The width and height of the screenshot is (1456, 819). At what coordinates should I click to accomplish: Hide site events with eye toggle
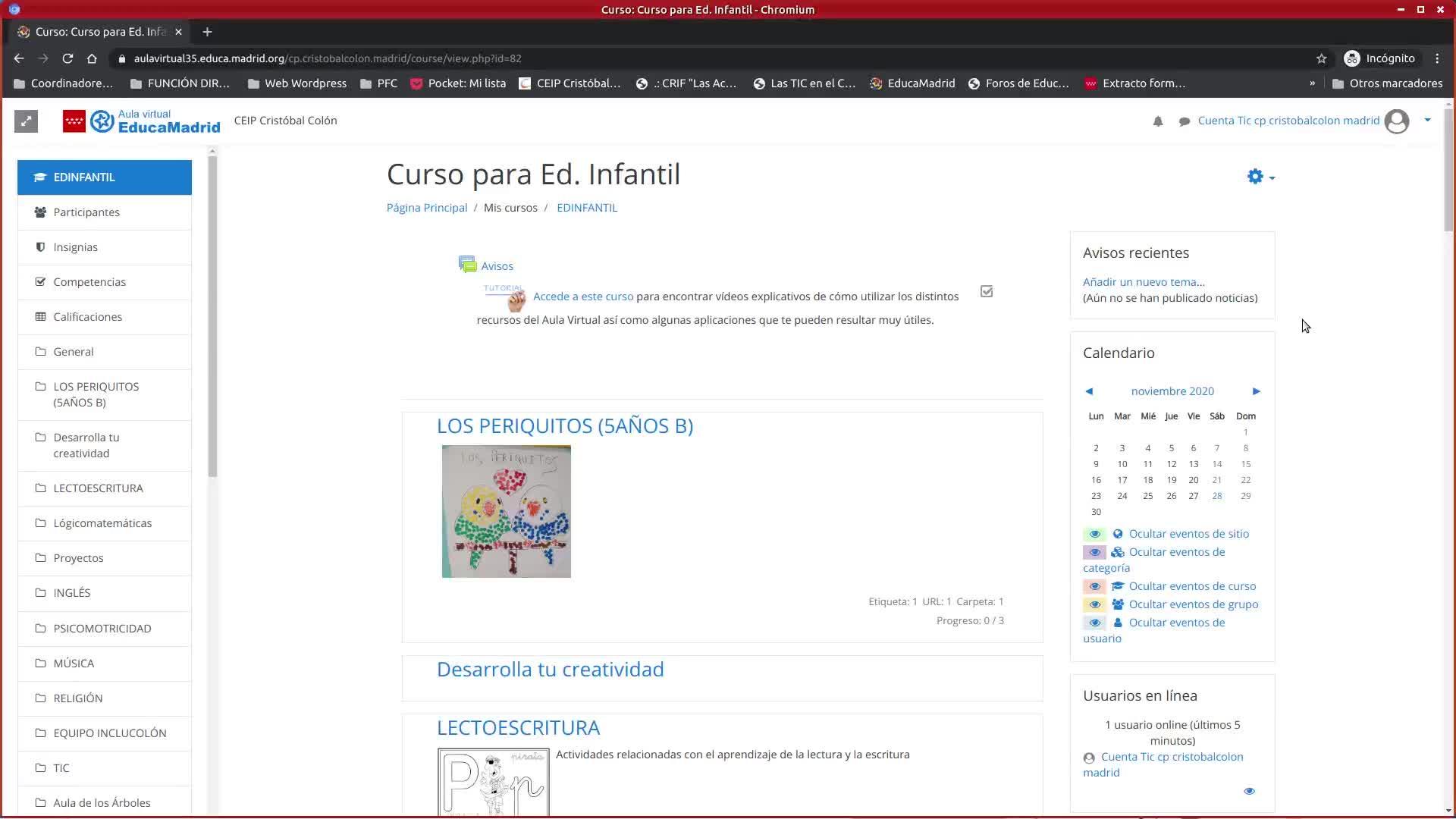click(x=1094, y=534)
